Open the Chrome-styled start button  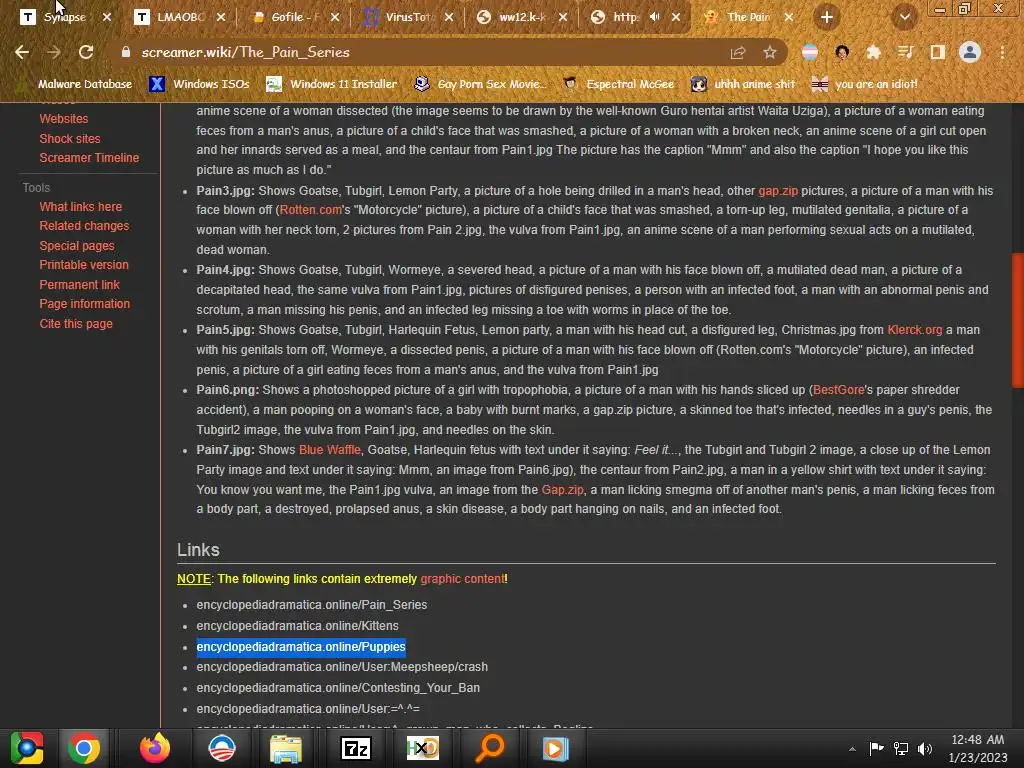click(x=27, y=748)
